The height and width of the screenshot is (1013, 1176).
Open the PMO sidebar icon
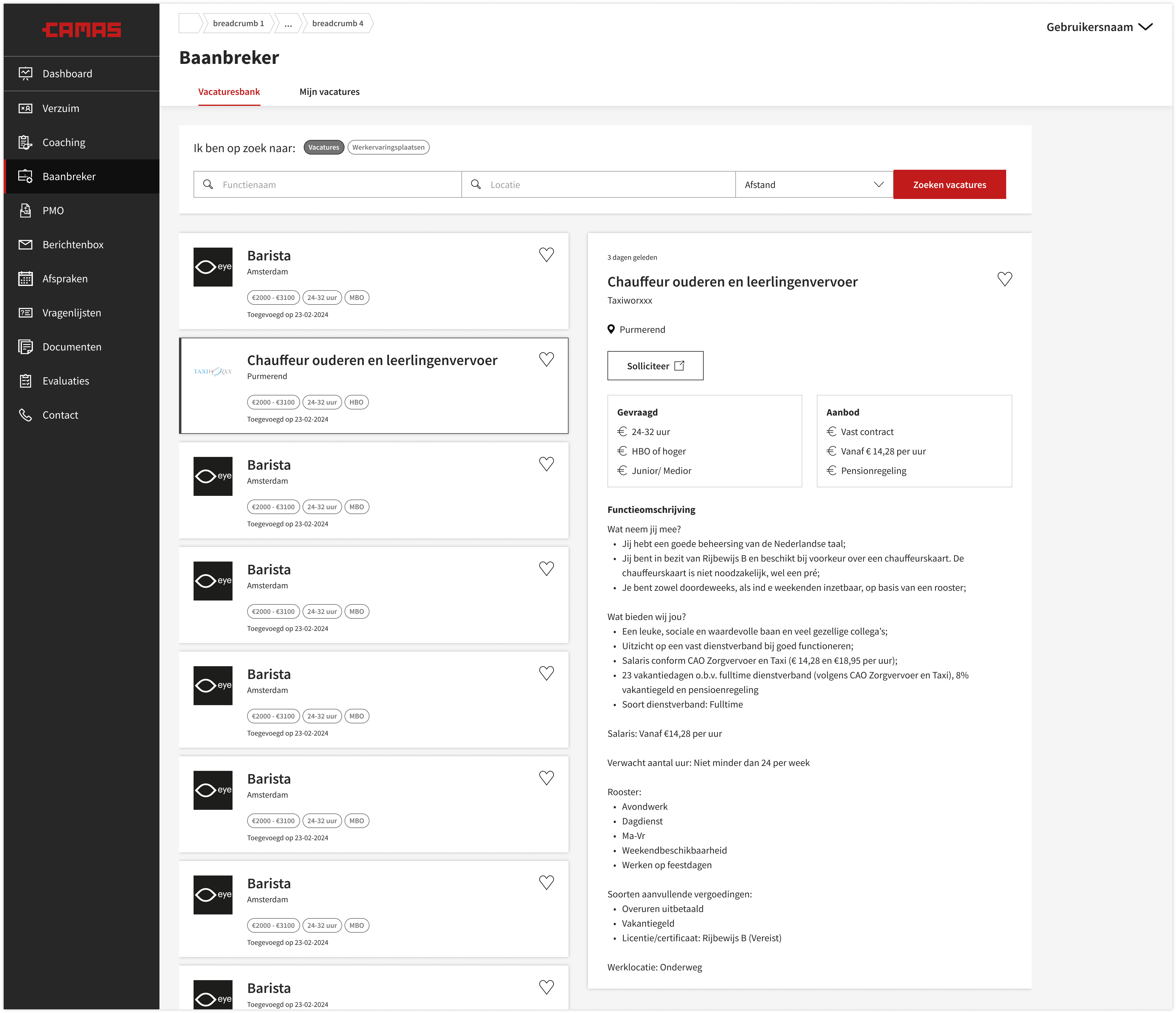(26, 211)
